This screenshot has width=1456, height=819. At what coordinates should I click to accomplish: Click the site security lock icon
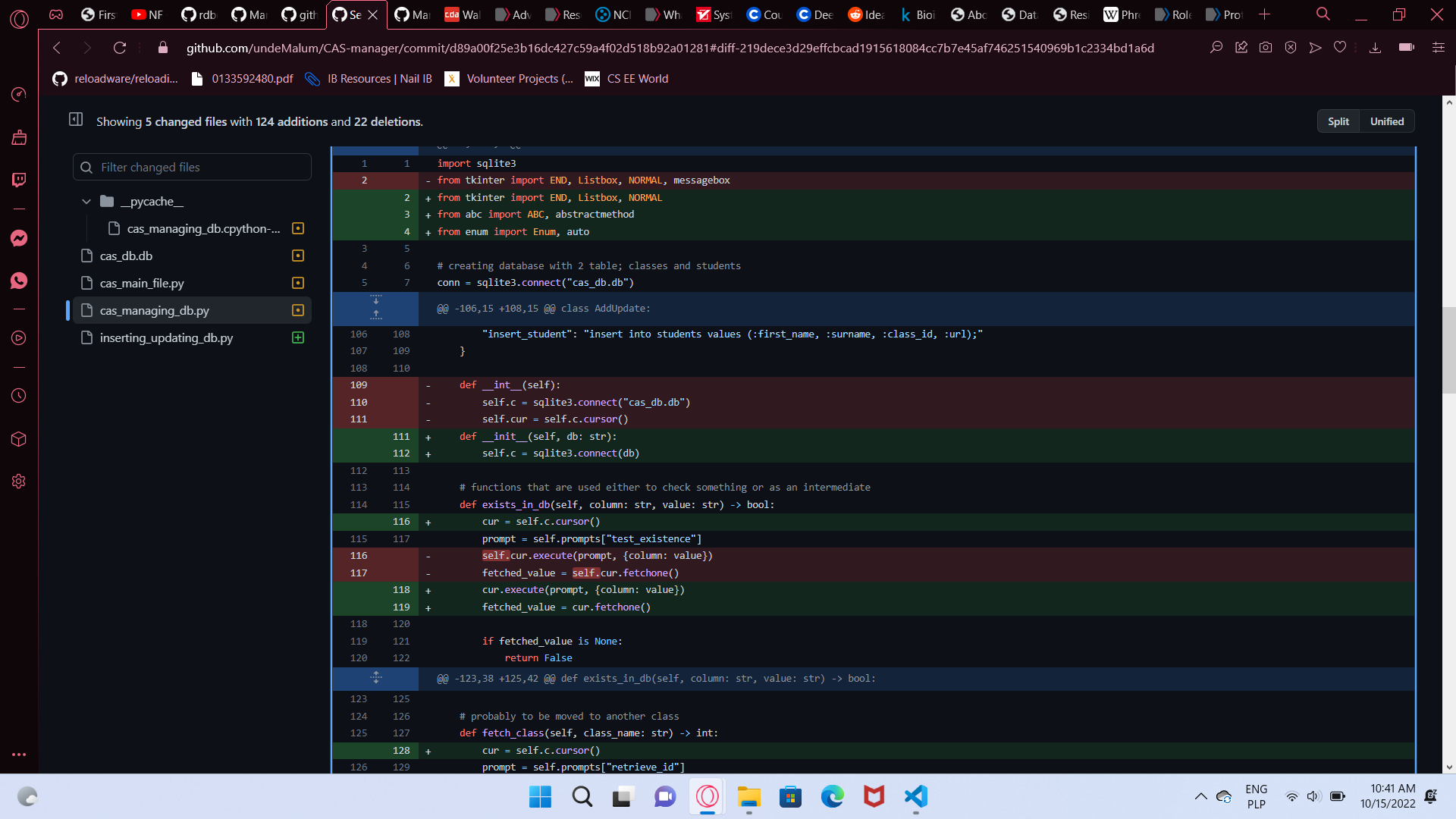click(162, 48)
